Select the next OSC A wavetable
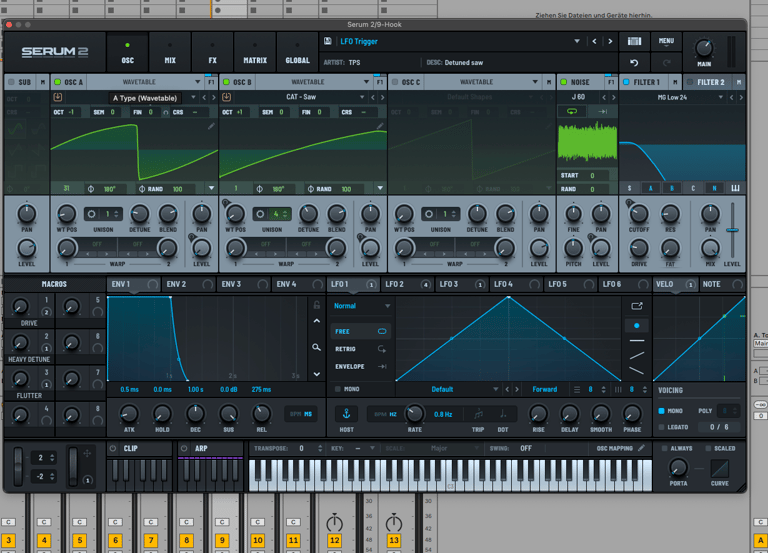The width and height of the screenshot is (768, 553). [x=214, y=97]
